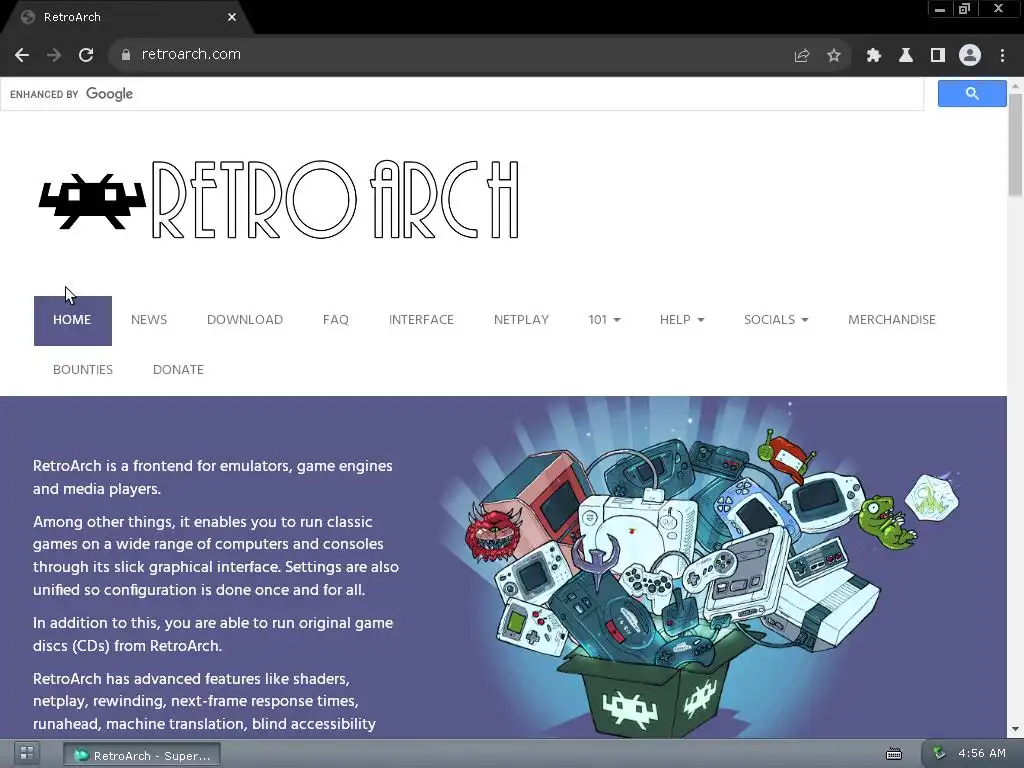1024x768 pixels.
Task: Click the padlock site info icon
Action: (126, 55)
